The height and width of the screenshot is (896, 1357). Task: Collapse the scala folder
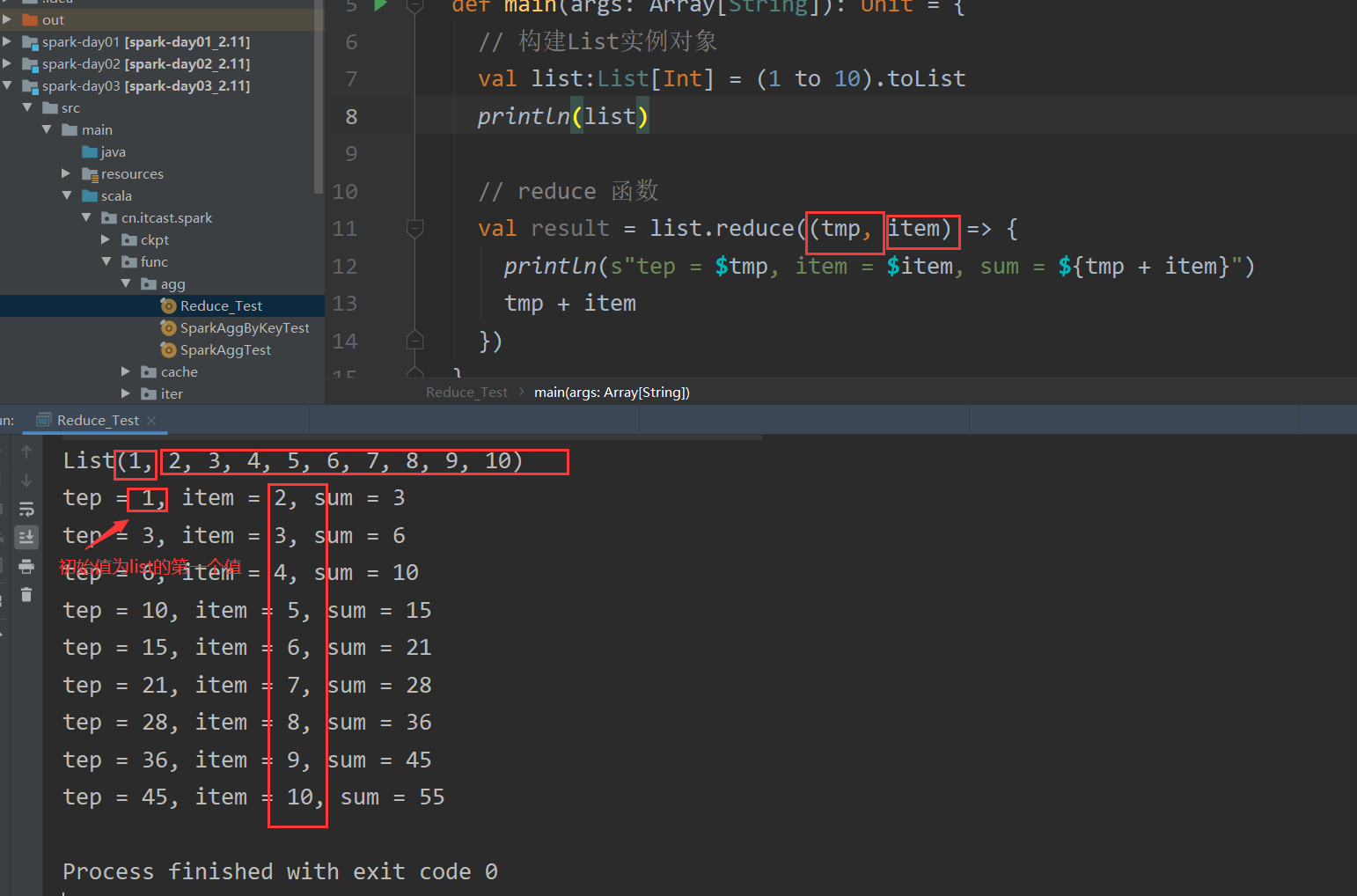(x=66, y=195)
